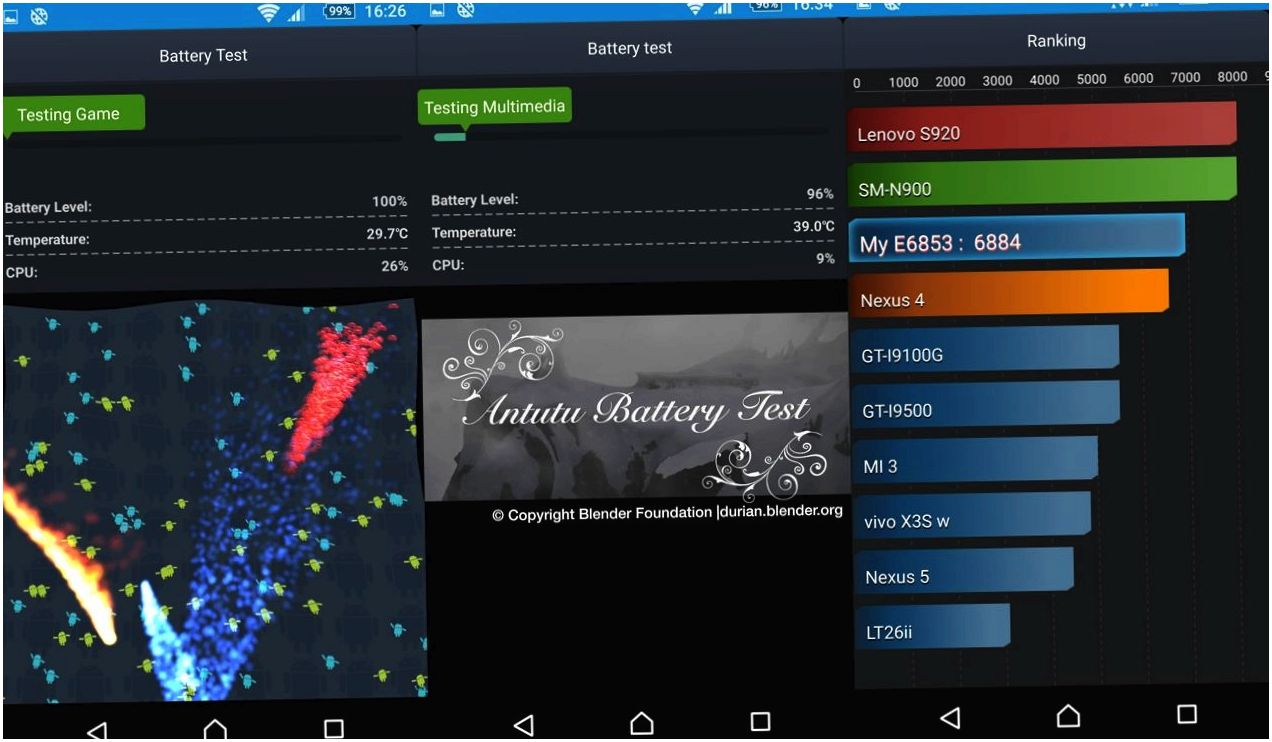Tap the signal strength icon in left status bar

pyautogui.click(x=296, y=13)
